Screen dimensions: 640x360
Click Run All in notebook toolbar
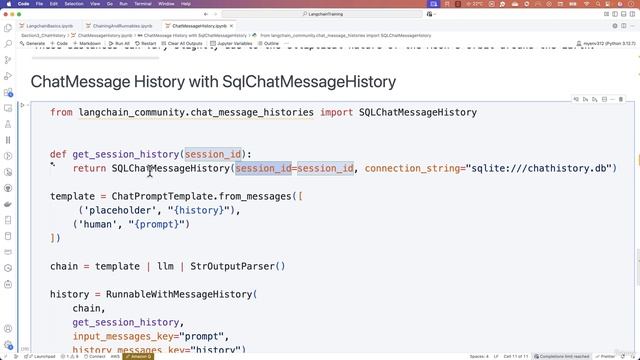pyautogui.click(x=119, y=43)
